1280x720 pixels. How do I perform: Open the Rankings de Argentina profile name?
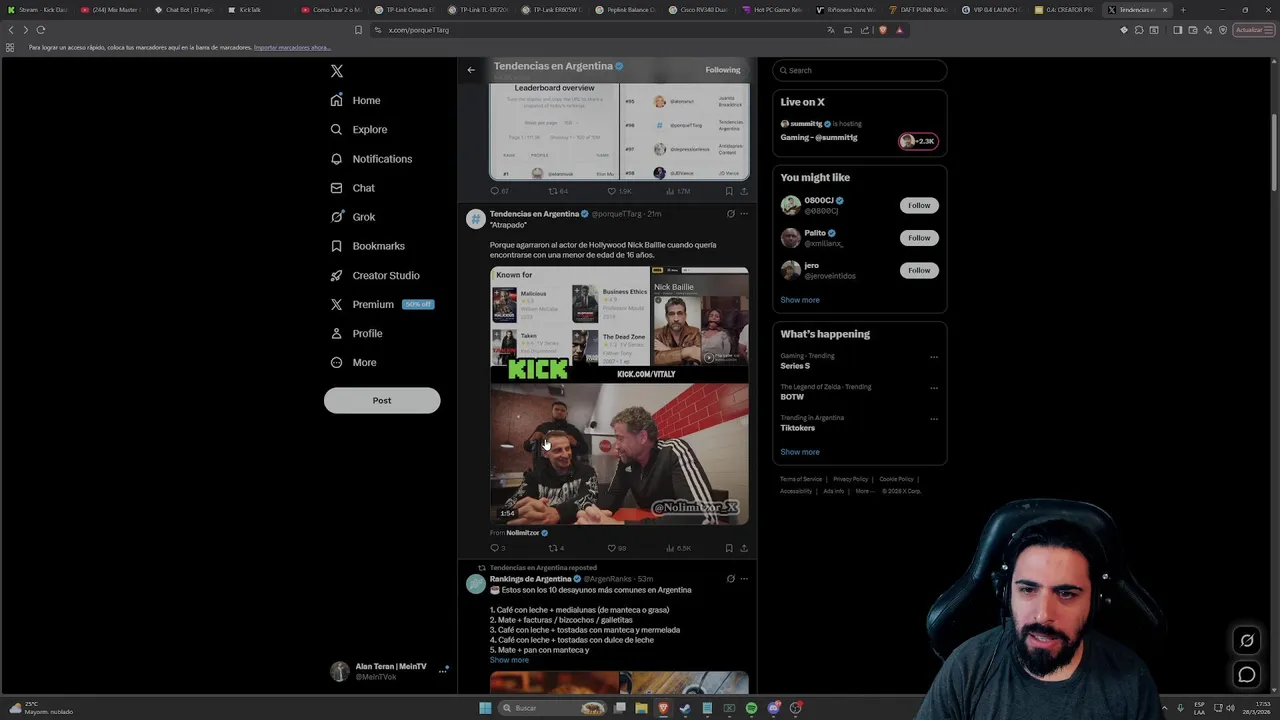pyautogui.click(x=530, y=579)
